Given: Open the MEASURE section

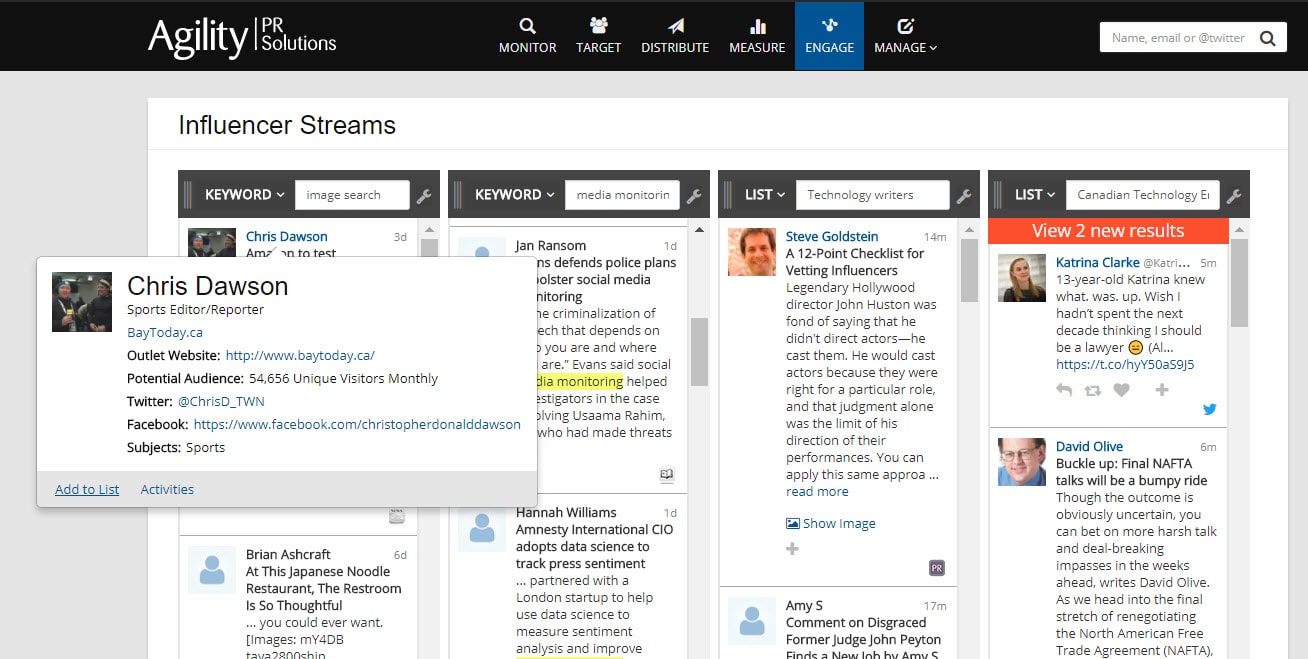Looking at the screenshot, I should point(756,36).
